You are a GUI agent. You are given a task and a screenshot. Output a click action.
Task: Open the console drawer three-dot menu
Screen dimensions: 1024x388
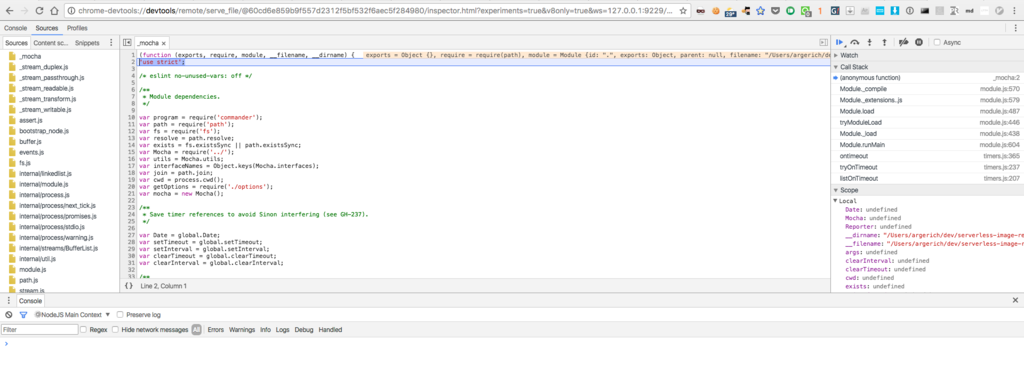tap(8, 300)
